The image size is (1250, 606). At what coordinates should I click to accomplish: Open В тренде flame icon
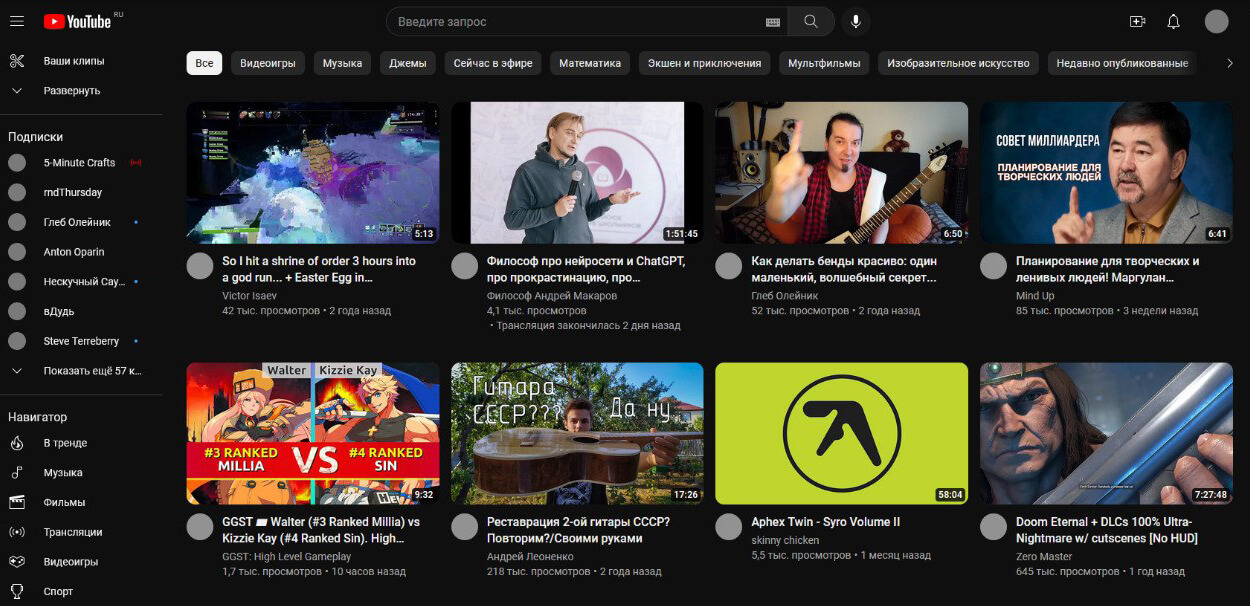click(x=17, y=443)
